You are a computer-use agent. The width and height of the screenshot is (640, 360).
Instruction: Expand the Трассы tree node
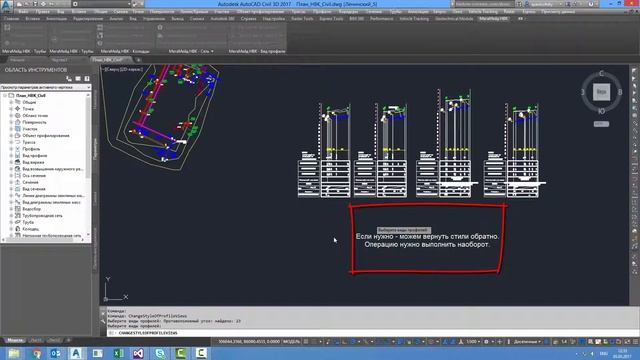11,142
